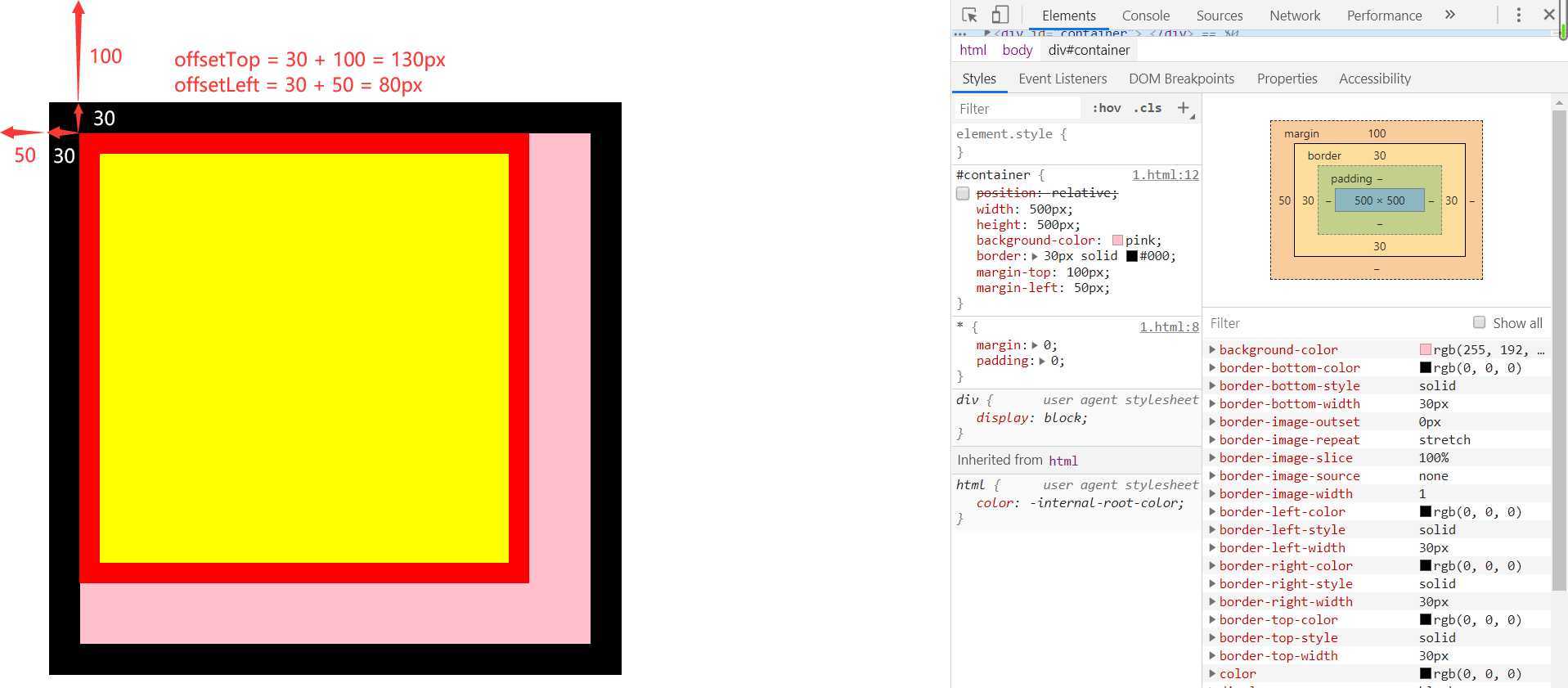
Task: Expand computed border-image-outset property
Action: [x=1212, y=421]
